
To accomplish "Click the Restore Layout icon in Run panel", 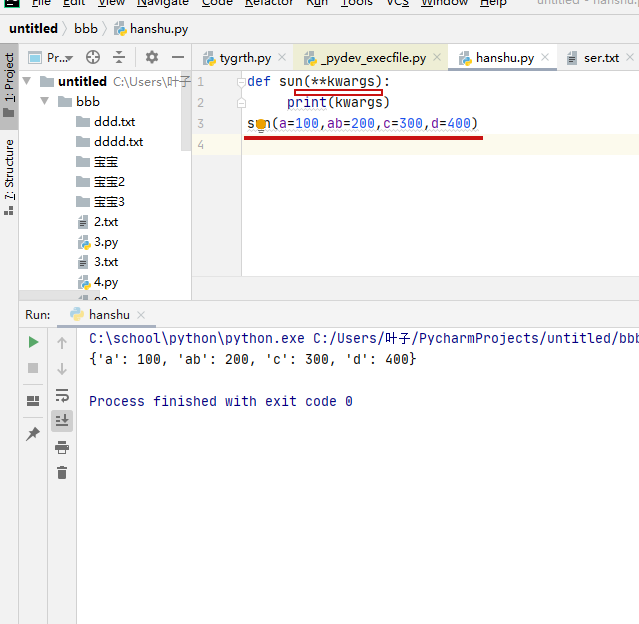I will [x=33, y=401].
